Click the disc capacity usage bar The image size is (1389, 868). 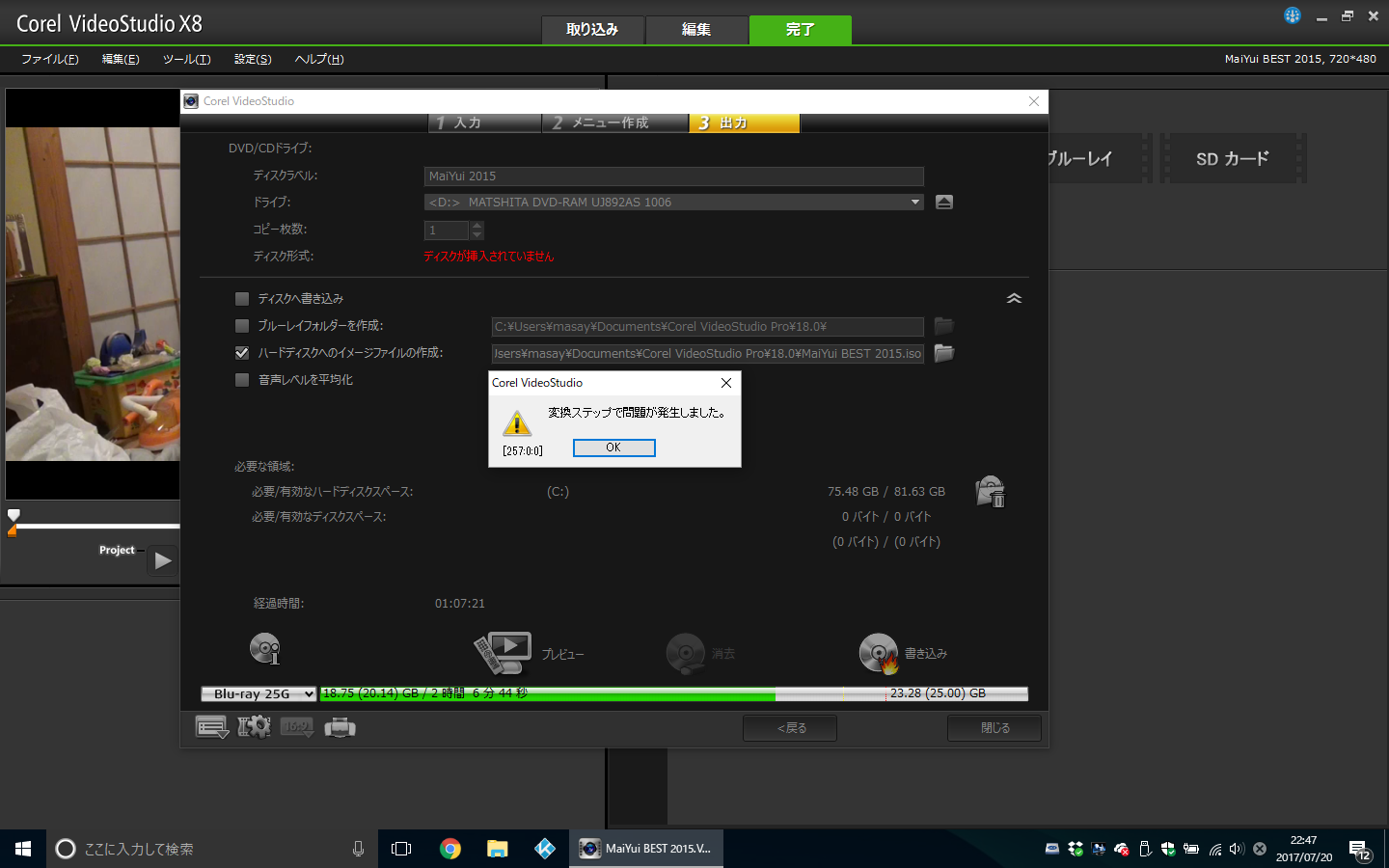pyautogui.click(x=673, y=693)
